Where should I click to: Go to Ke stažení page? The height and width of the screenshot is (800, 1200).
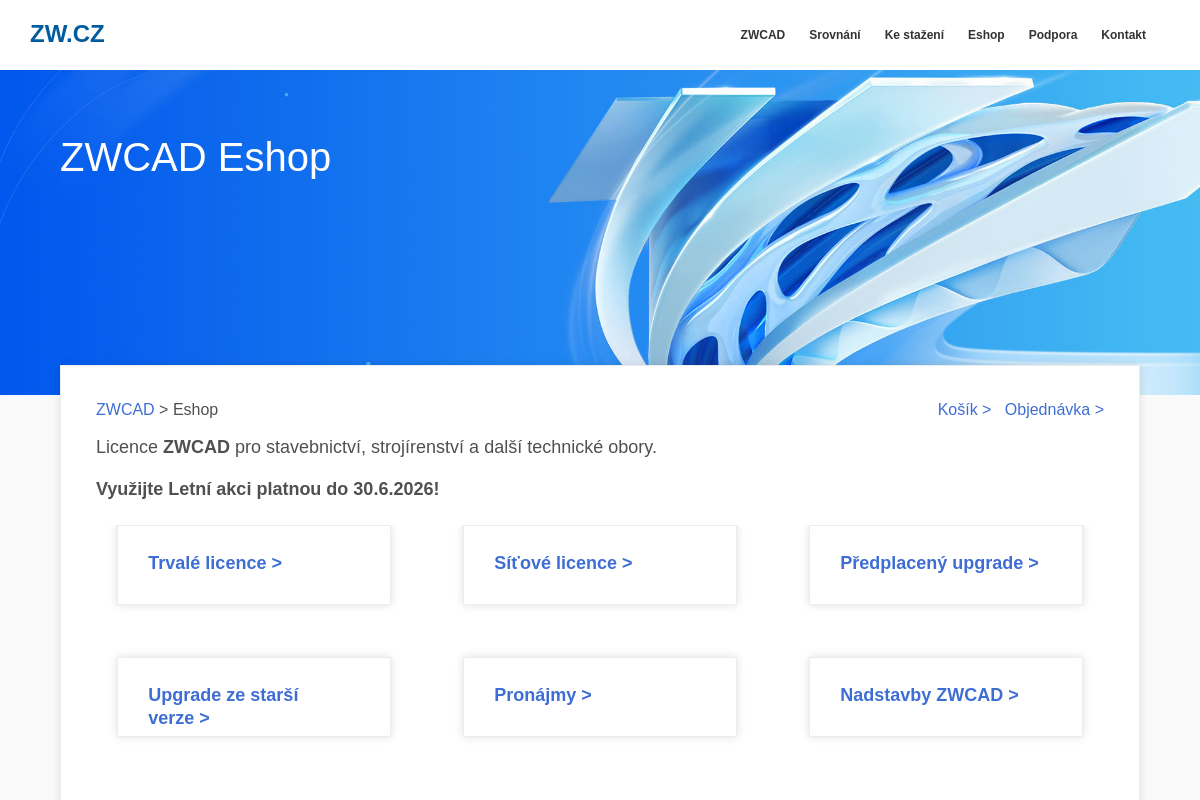(914, 35)
